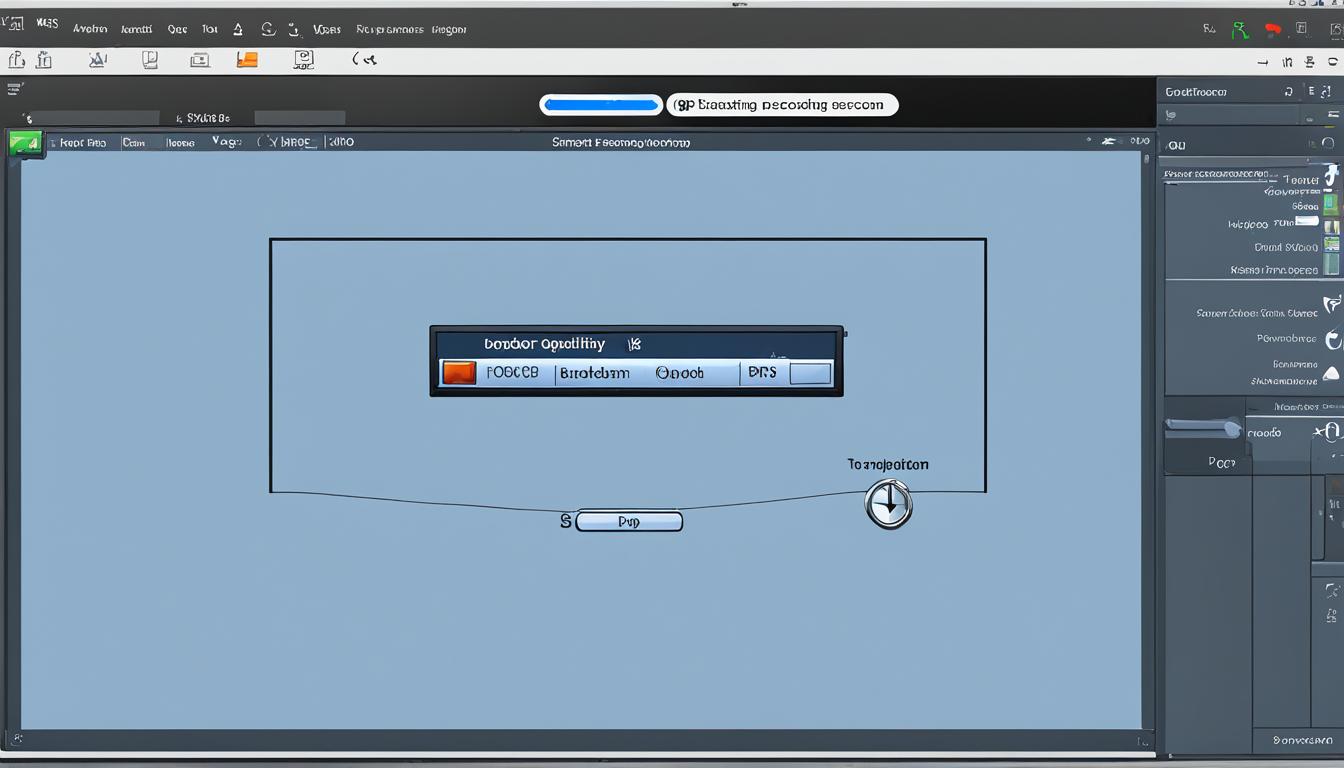Click the round clock dial icon
The image size is (1344, 768).
click(888, 504)
